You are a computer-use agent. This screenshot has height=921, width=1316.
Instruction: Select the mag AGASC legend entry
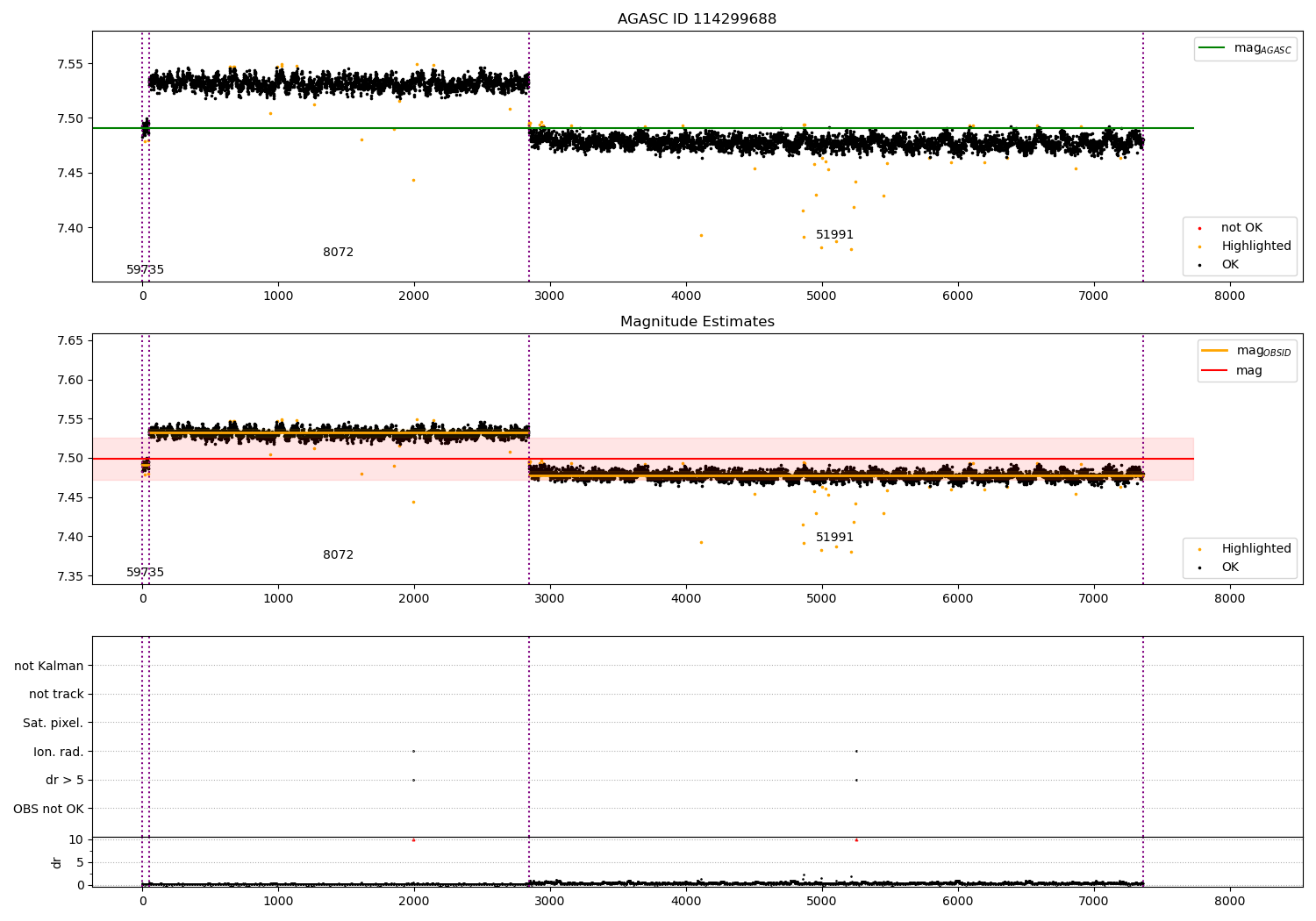tap(1245, 48)
